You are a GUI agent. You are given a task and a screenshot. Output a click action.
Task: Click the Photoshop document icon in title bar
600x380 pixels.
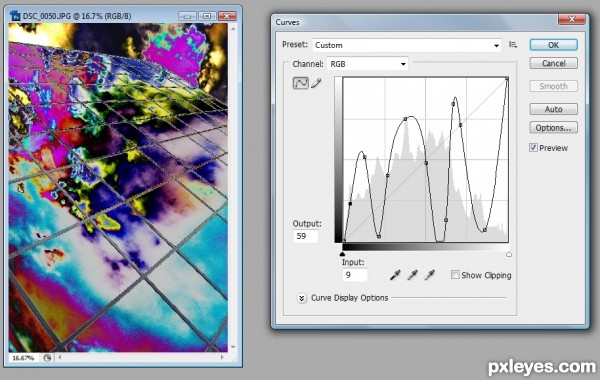15,16
